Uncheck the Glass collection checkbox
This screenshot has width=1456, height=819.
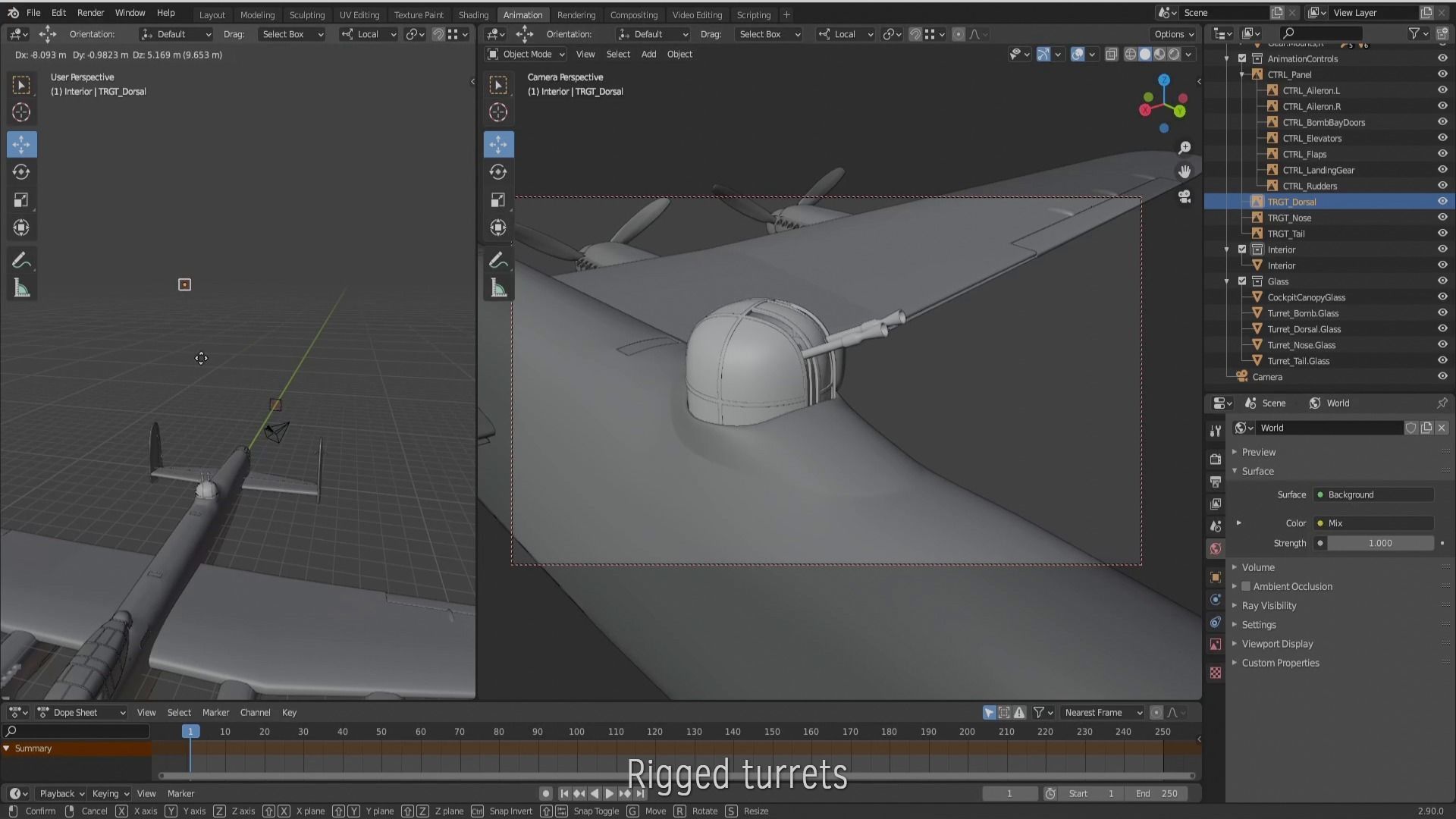(x=1242, y=281)
